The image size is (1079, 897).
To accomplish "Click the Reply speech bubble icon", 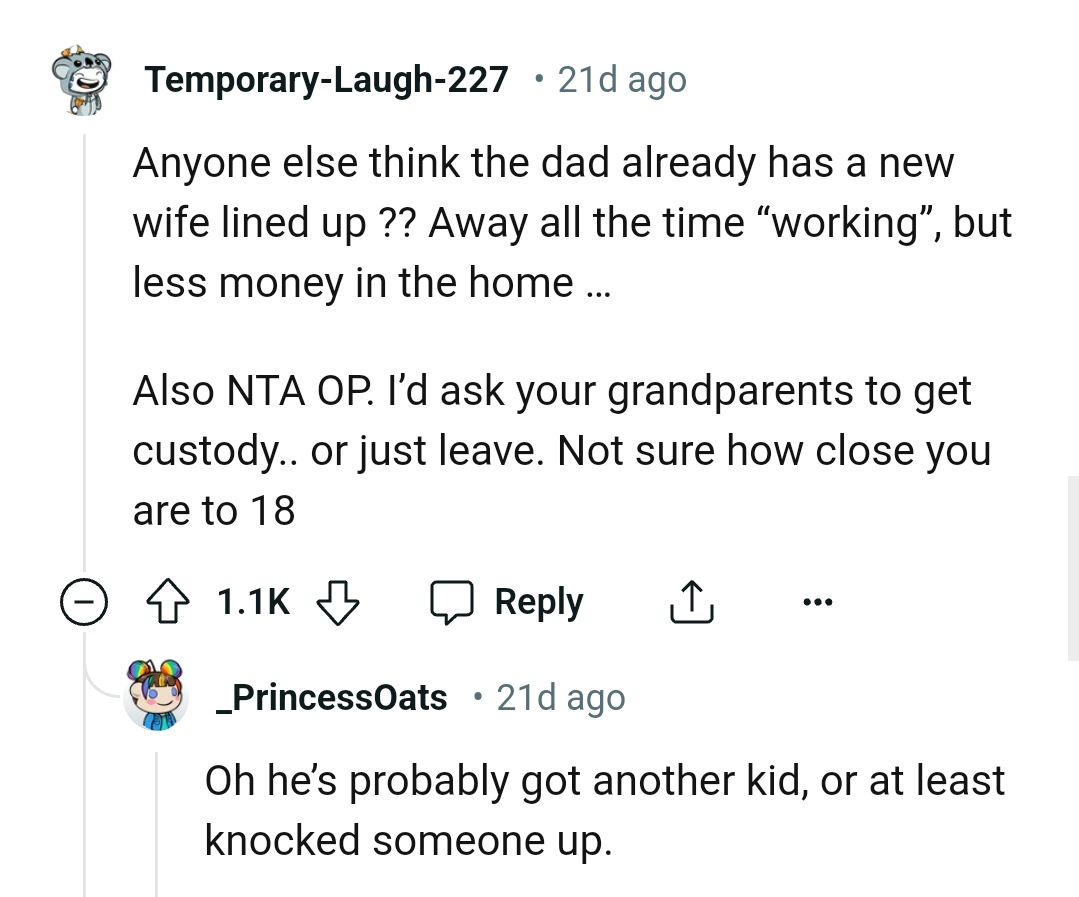I will tap(456, 601).
